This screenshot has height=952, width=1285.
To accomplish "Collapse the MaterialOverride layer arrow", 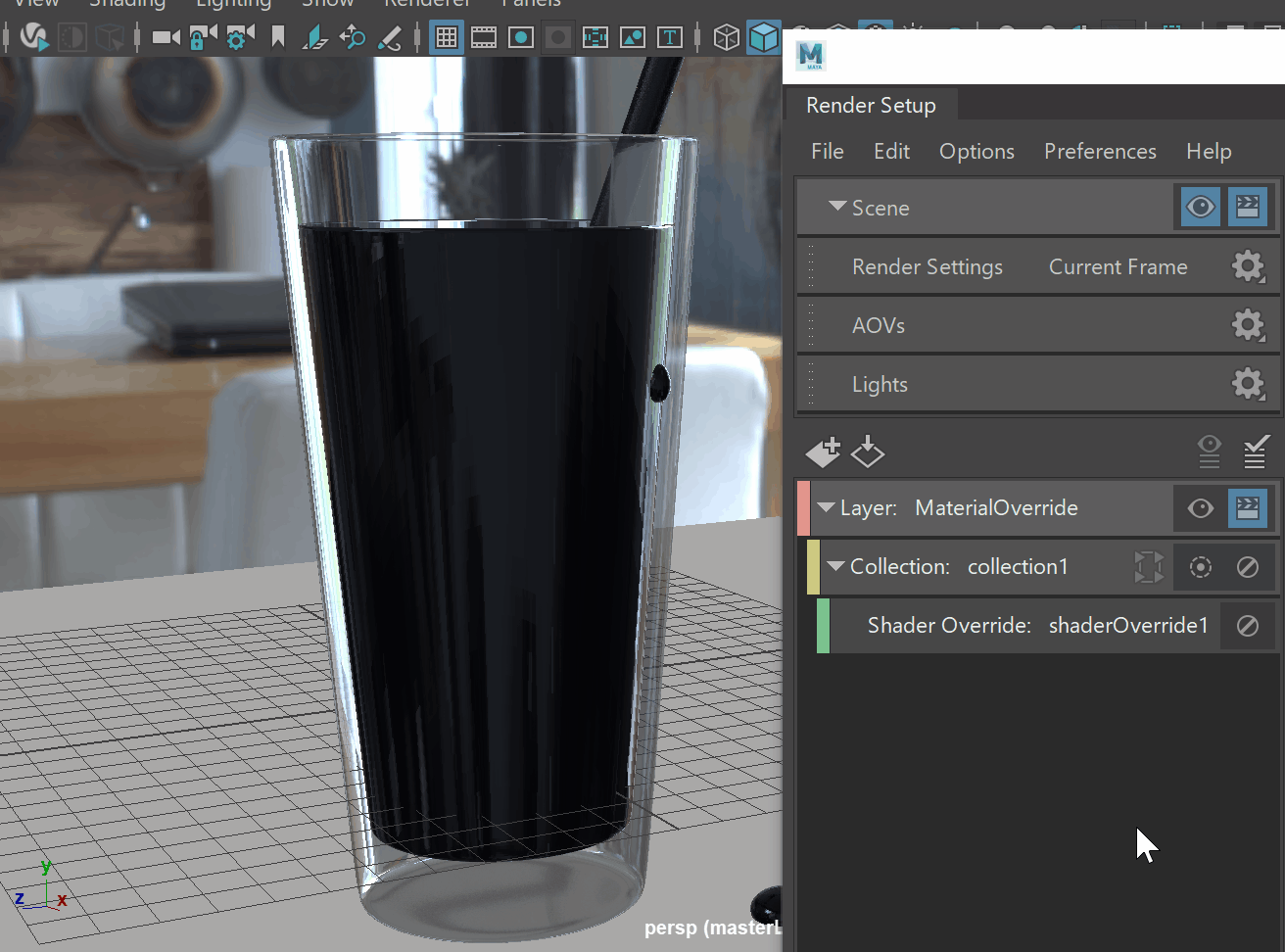I will click(826, 507).
